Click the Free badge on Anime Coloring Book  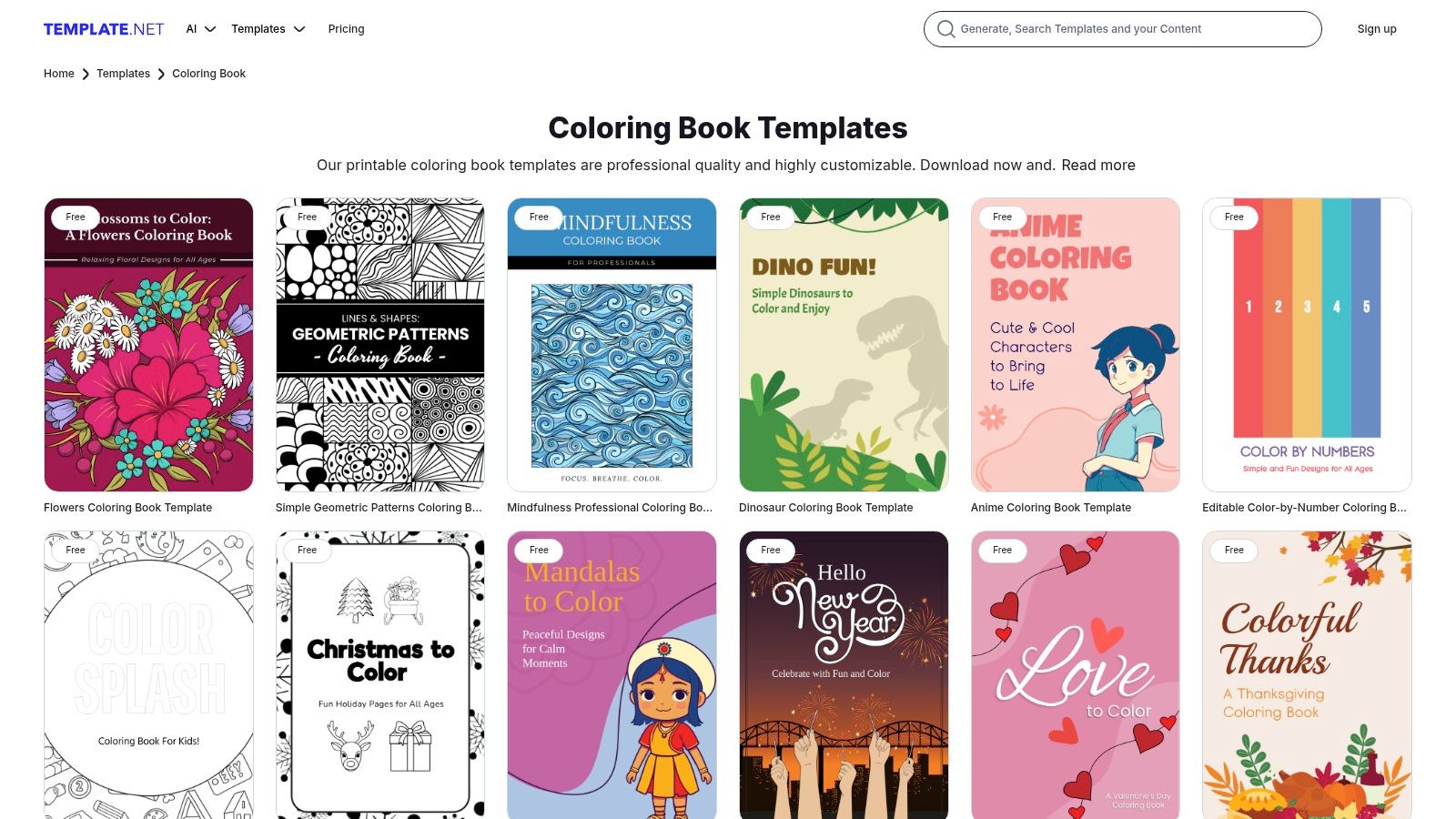[x=1002, y=217]
